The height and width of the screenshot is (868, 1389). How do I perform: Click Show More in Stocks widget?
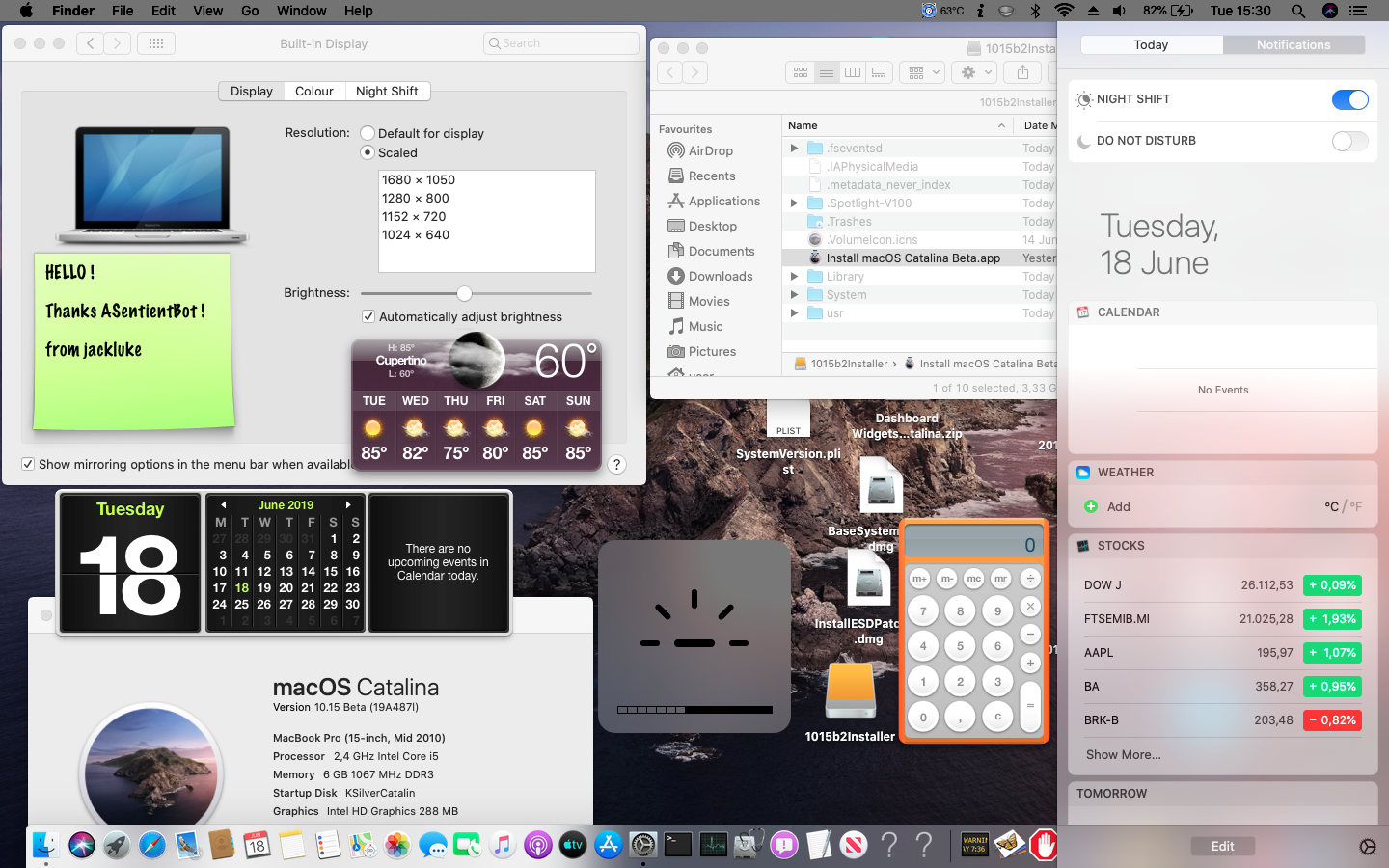(x=1124, y=754)
